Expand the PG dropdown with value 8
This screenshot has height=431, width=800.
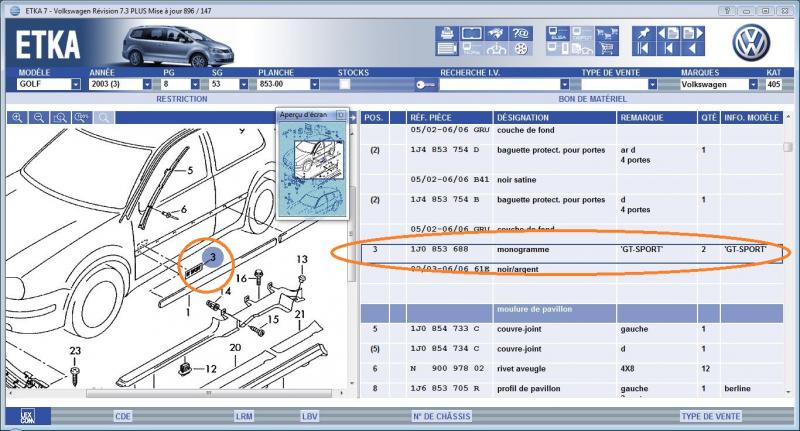(195, 84)
